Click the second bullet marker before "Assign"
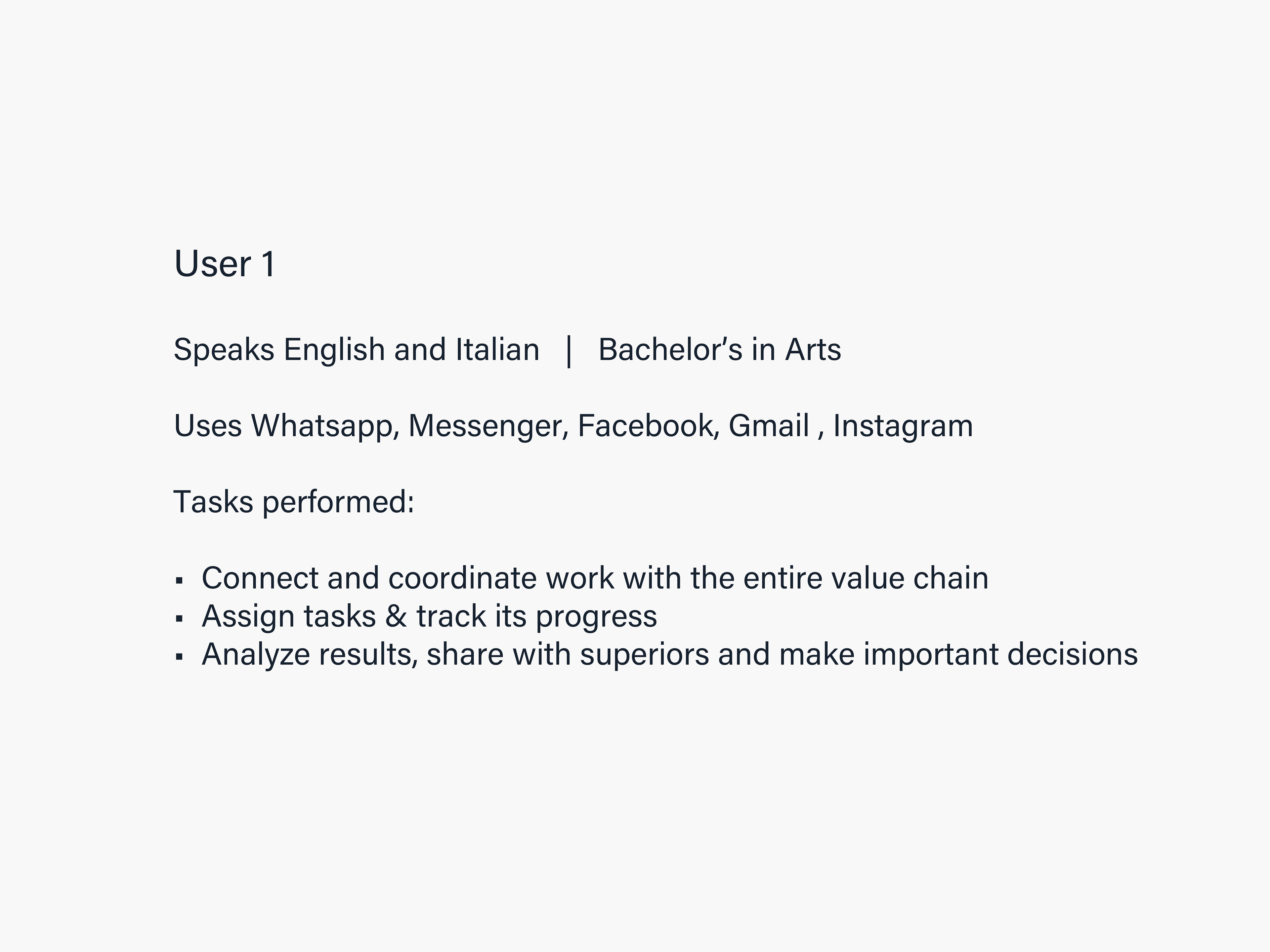 tap(180, 618)
